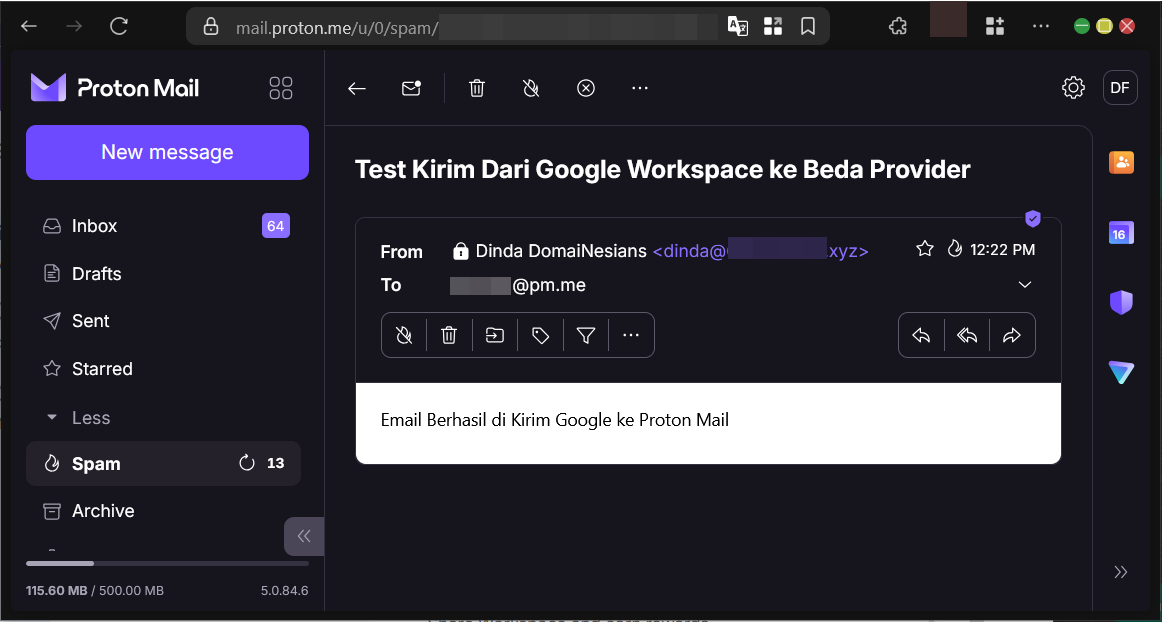Image resolution: width=1162 pixels, height=622 pixels.
Task: Open message action bar more options
Action: (x=631, y=336)
